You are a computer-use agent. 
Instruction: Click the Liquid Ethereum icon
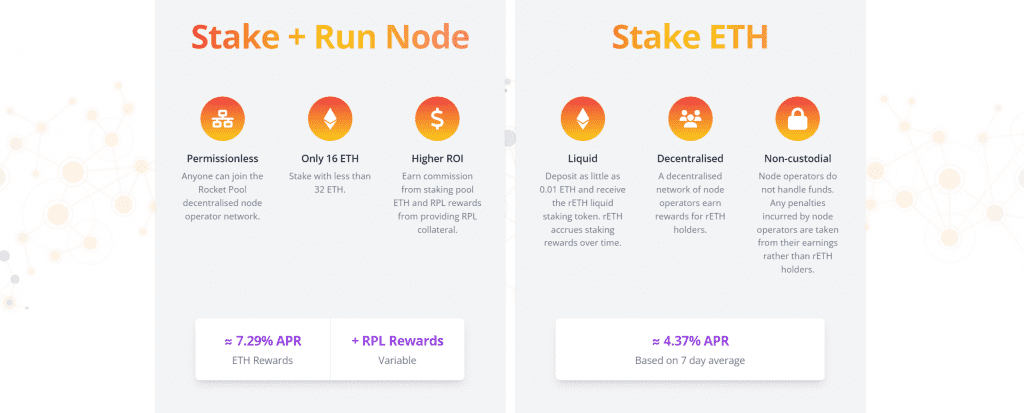pos(583,119)
